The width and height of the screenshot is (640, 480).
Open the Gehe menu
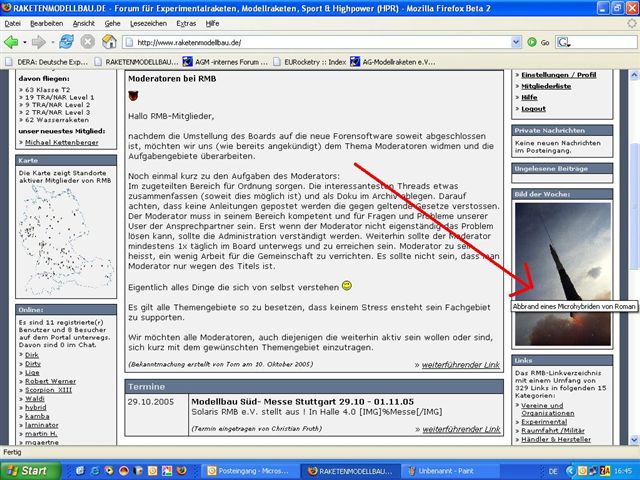click(x=112, y=24)
